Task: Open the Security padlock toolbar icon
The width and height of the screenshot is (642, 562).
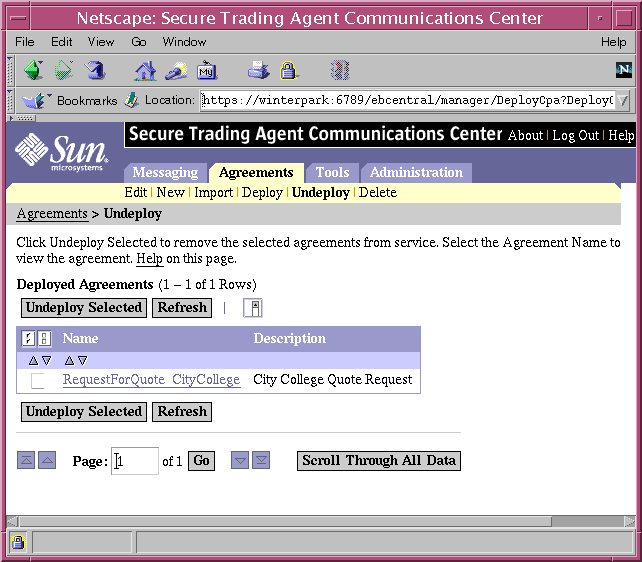Action: click(289, 70)
